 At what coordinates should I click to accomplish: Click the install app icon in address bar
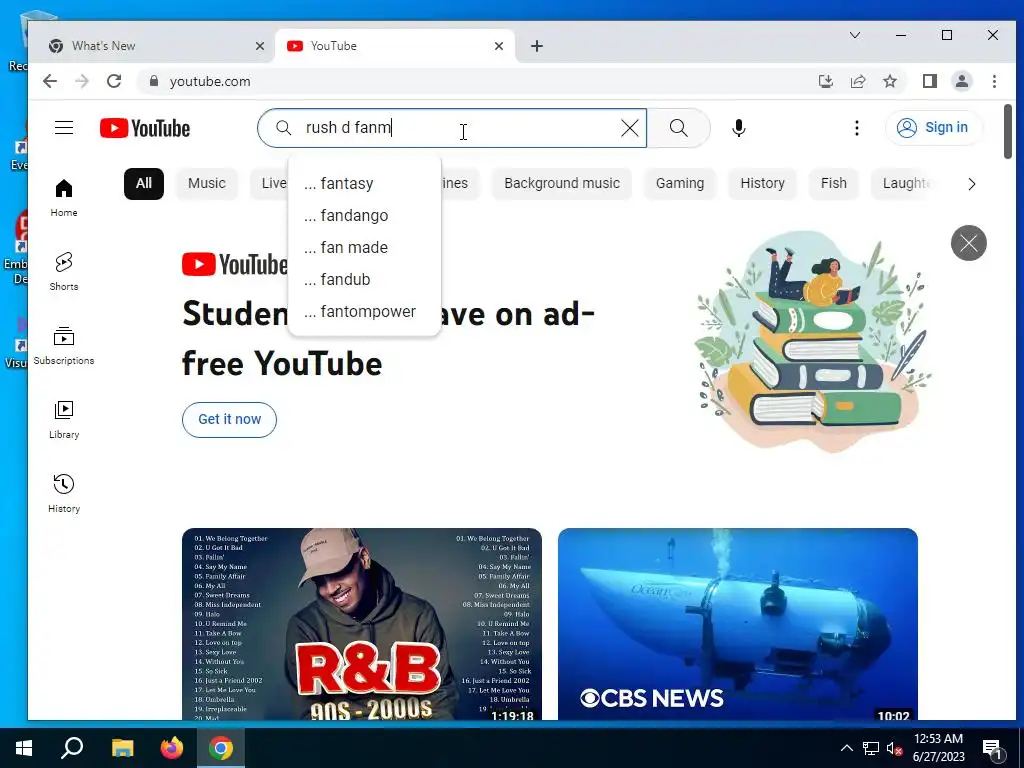click(x=825, y=81)
